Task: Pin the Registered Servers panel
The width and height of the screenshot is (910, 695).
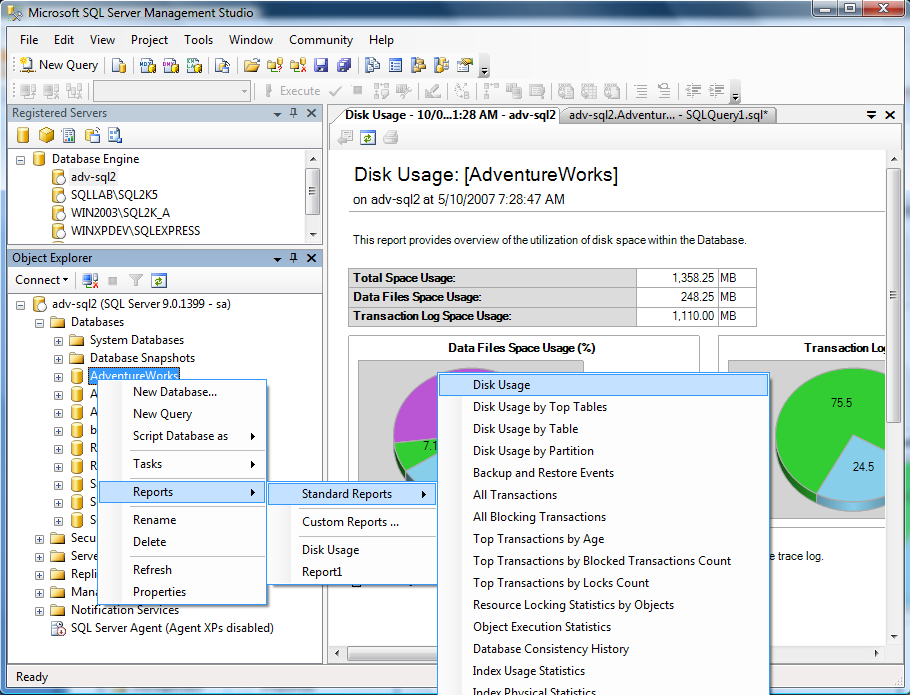Action: click(x=293, y=114)
